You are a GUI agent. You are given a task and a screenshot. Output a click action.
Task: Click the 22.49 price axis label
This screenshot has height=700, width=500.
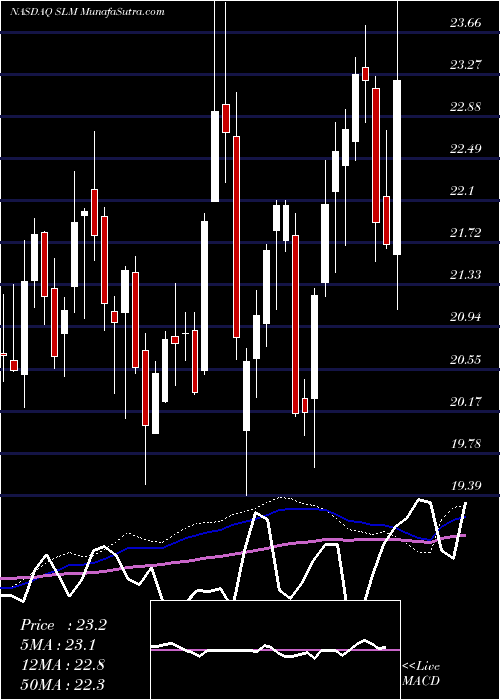465,149
